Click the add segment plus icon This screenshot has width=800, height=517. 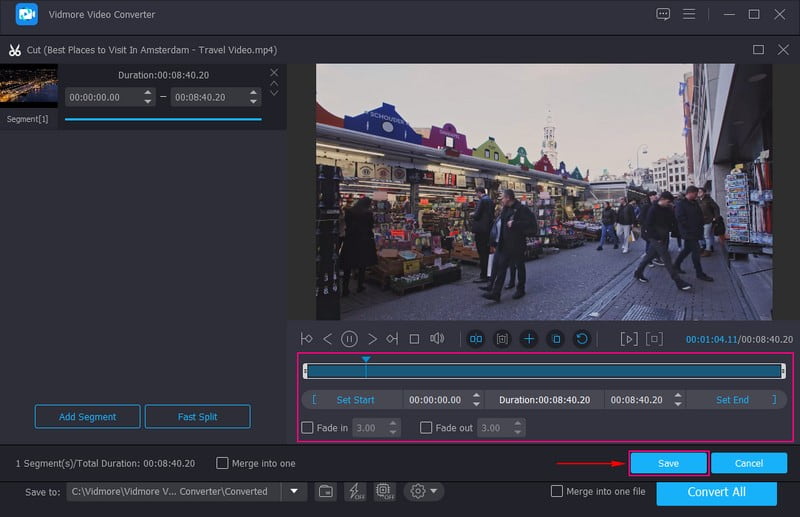(529, 339)
